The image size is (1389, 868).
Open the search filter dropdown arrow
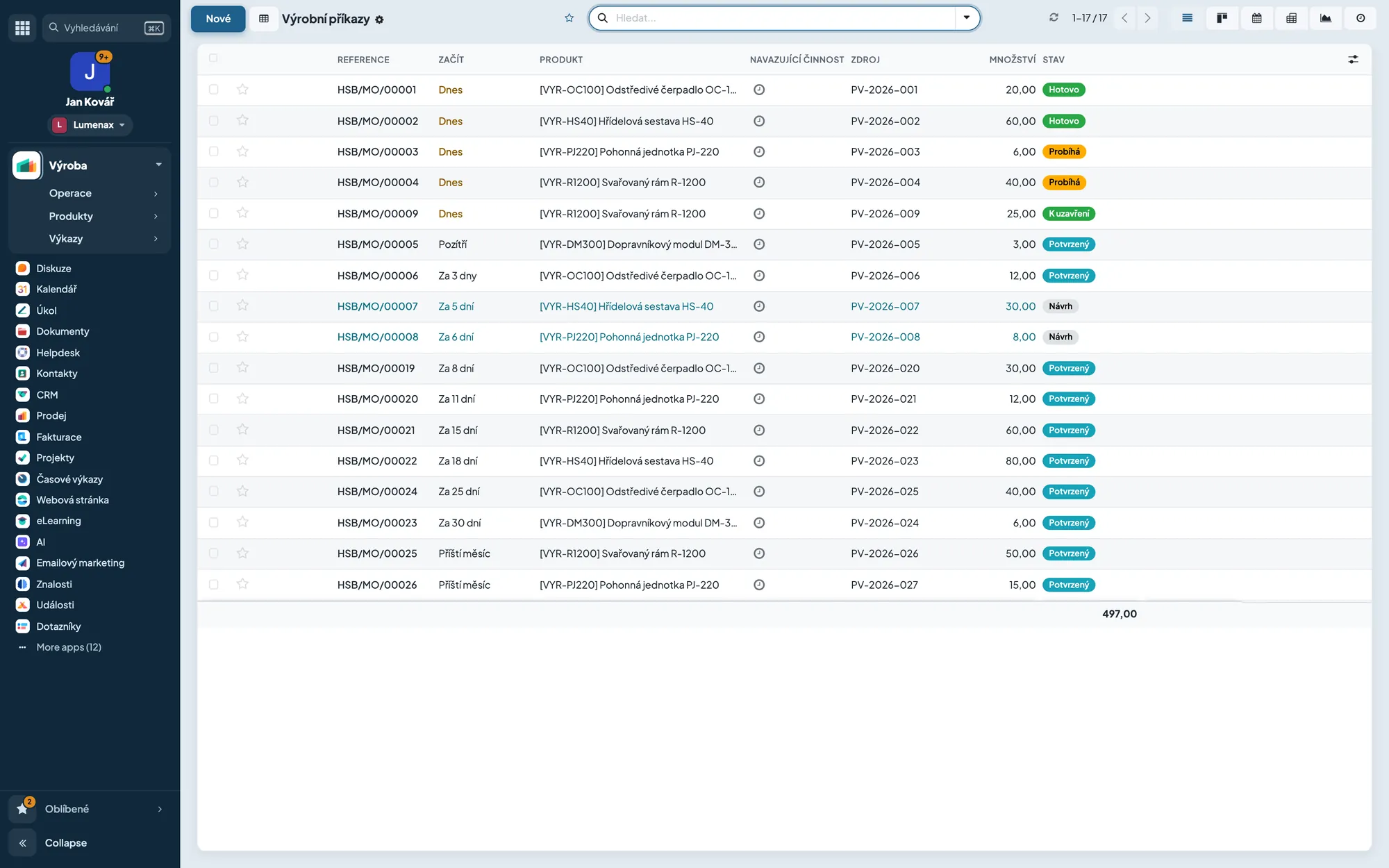[x=966, y=18]
